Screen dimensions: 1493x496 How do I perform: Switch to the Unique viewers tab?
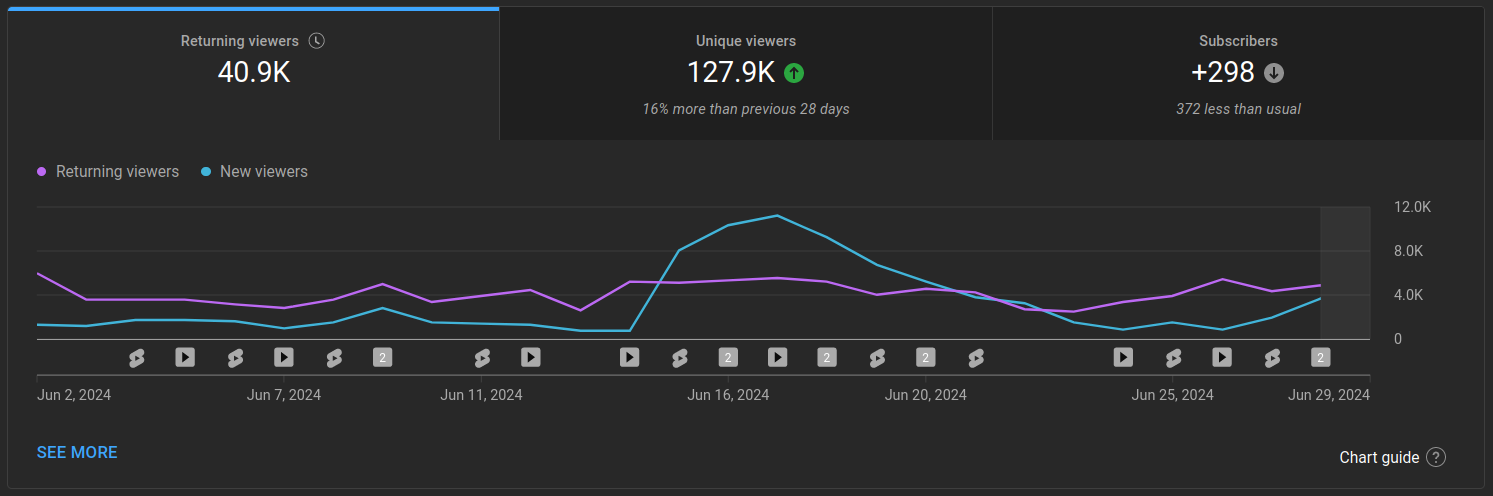(x=746, y=74)
